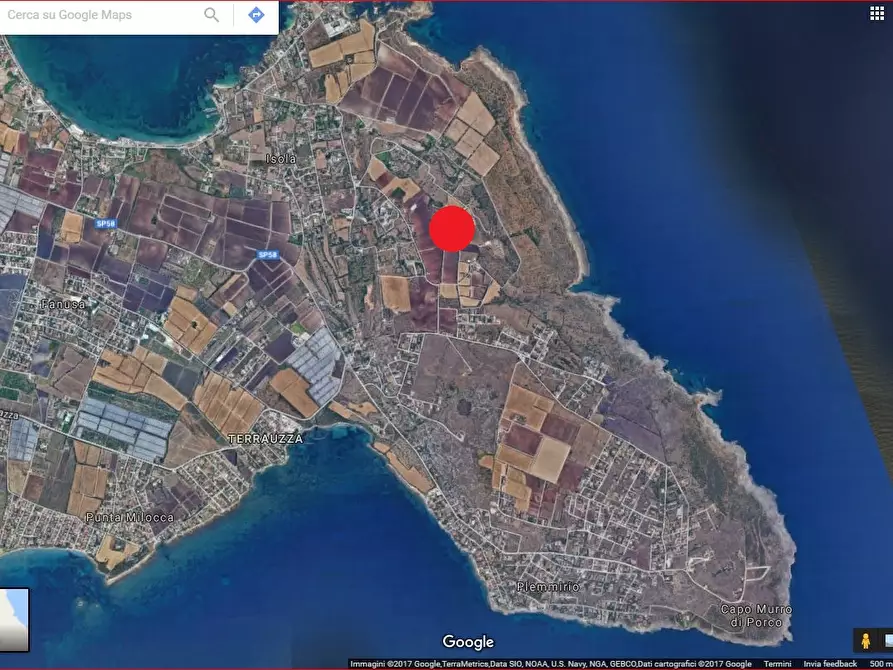Viewport: 893px width, 670px height.
Task: Select the red location marker on the map
Action: click(x=452, y=229)
